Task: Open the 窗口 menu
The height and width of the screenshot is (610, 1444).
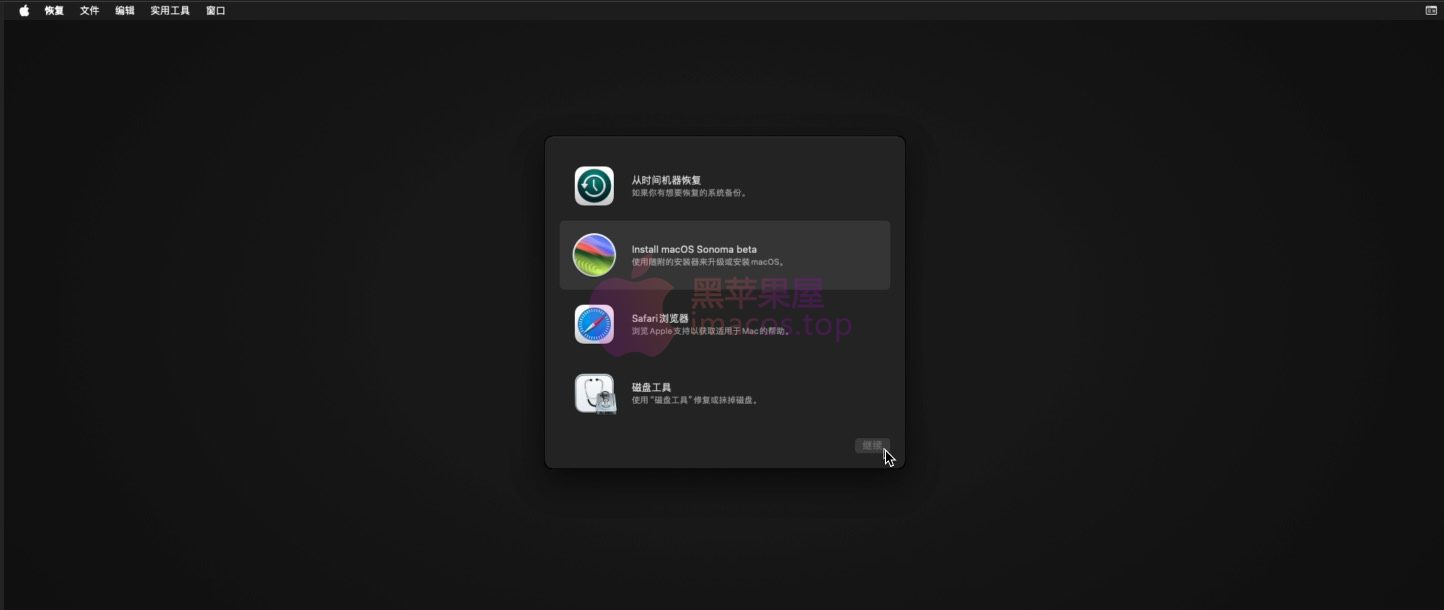Action: [215, 11]
